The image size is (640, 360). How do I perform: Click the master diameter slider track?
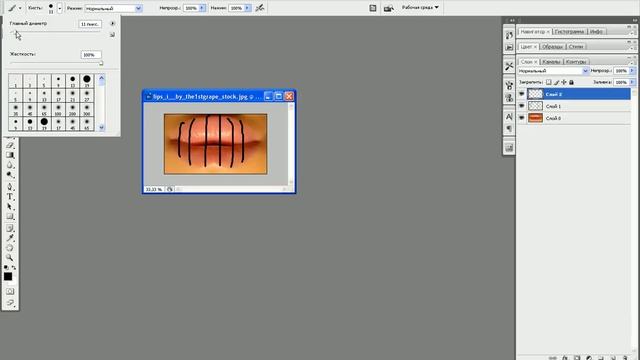pyautogui.click(x=57, y=32)
